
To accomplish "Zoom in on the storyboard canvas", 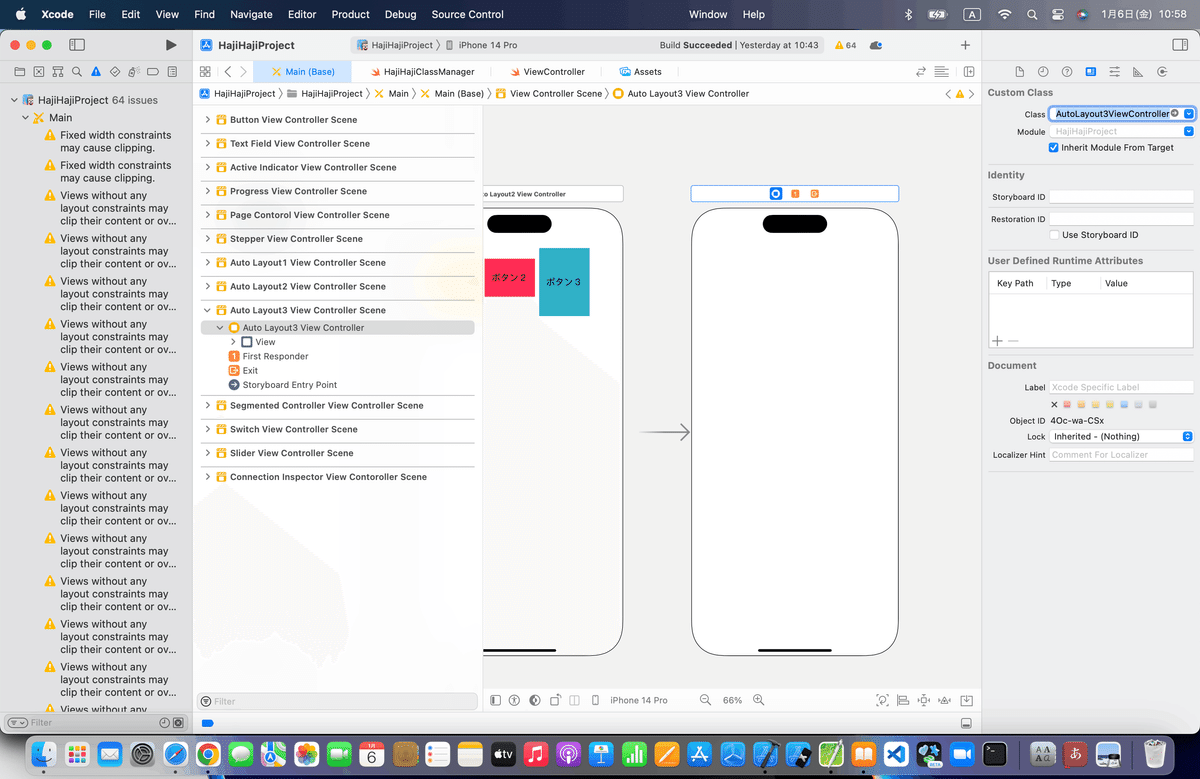I will pos(759,700).
